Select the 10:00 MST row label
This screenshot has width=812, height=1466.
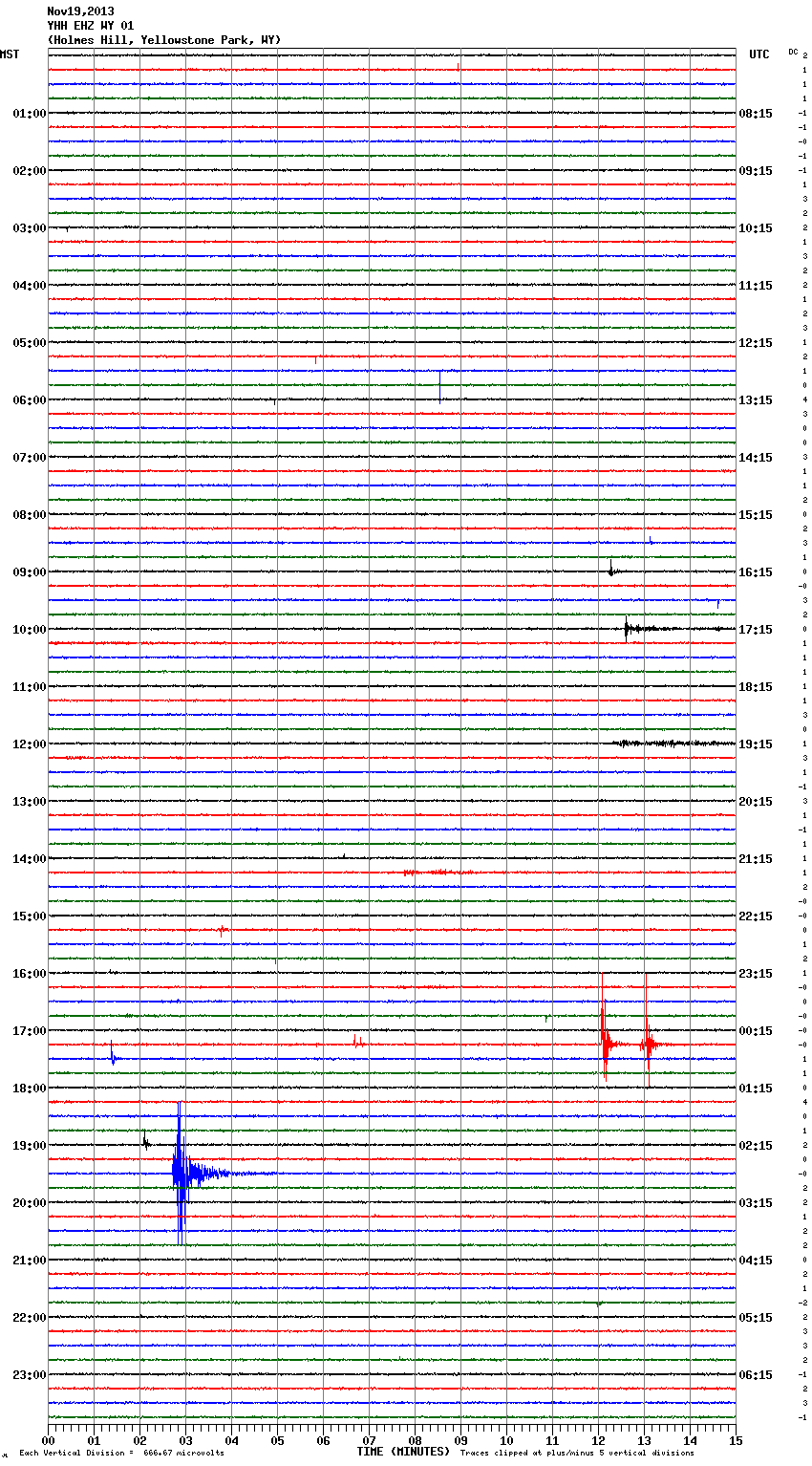[x=30, y=630]
